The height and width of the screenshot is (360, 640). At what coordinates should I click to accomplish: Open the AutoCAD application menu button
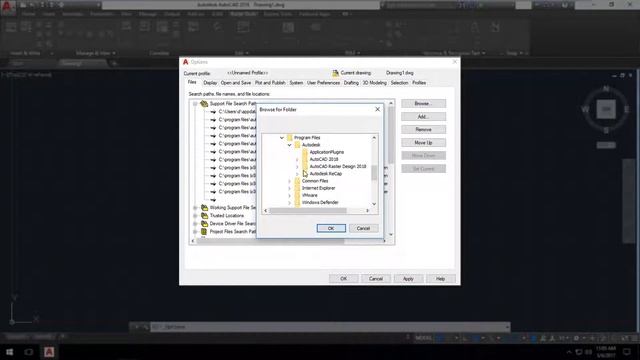point(7,7)
